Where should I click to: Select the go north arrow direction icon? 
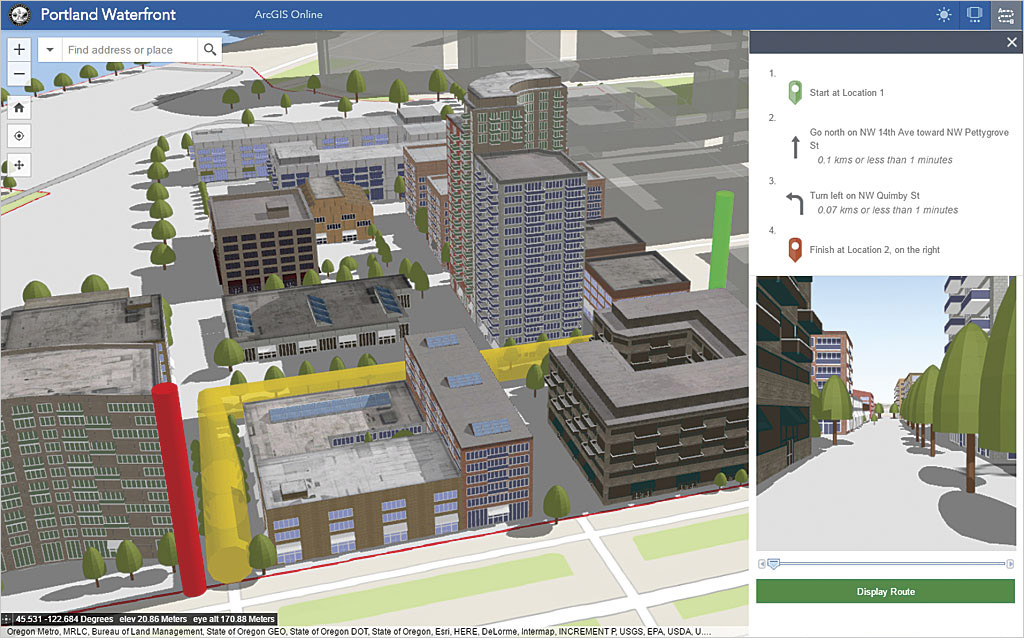pyautogui.click(x=795, y=147)
